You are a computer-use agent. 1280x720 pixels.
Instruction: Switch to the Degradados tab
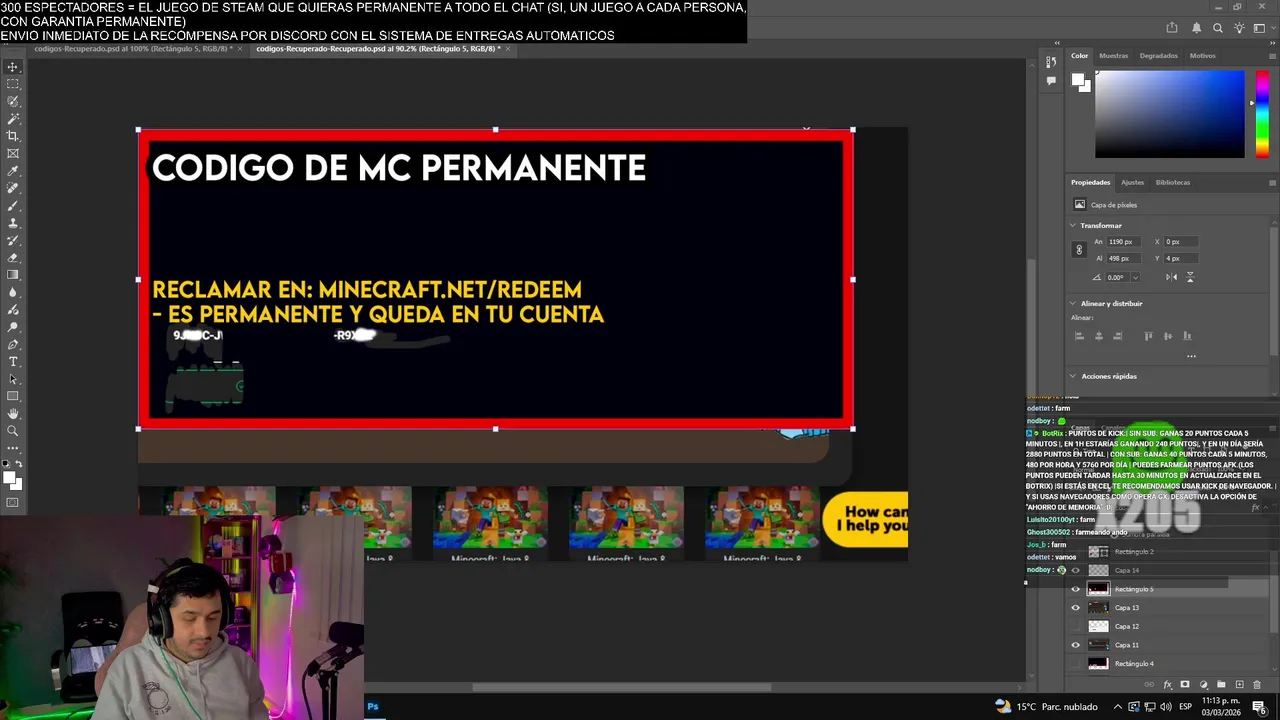[1158, 56]
